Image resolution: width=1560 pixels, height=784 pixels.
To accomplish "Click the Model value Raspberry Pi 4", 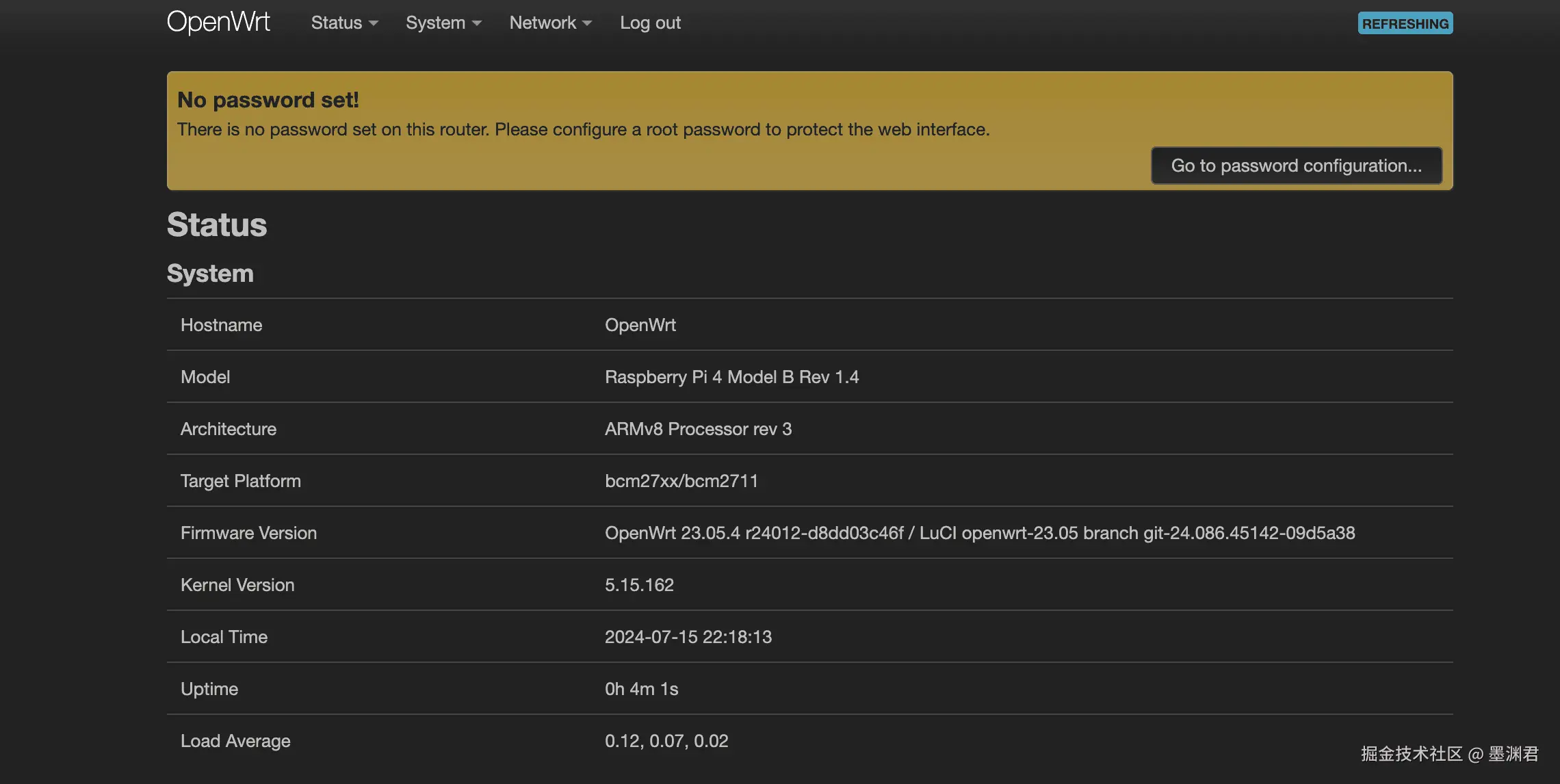I will (x=731, y=377).
